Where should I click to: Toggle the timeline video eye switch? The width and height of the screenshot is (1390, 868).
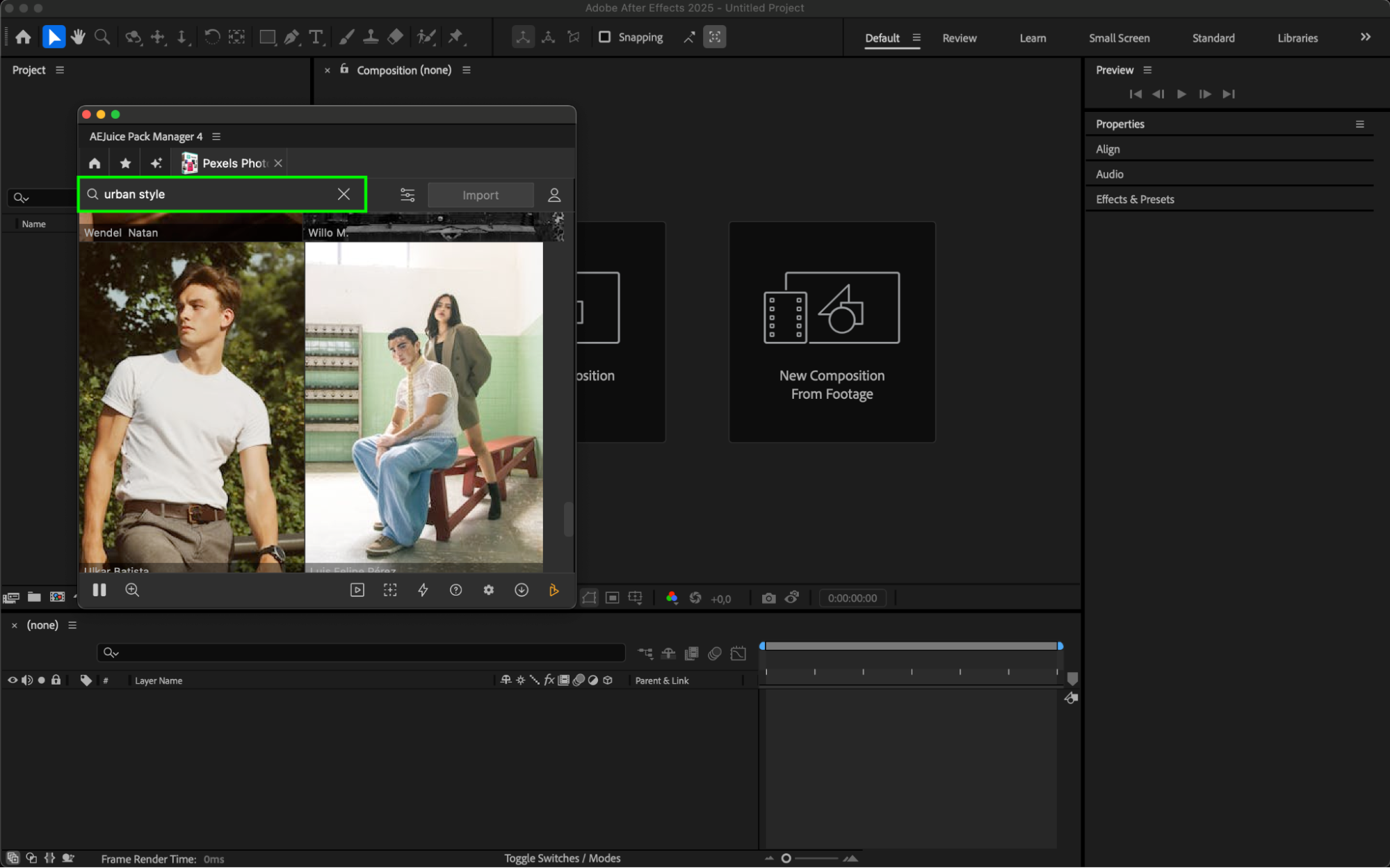point(13,680)
